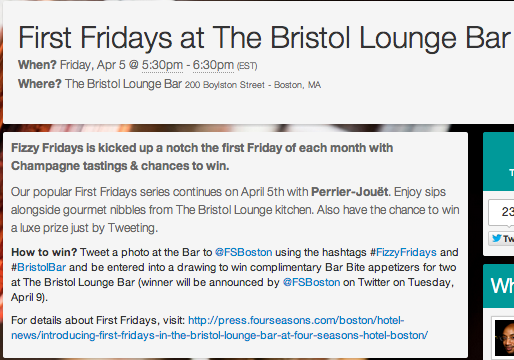Open the first @FSBoston mention link
The width and height of the screenshot is (514, 360).
click(243, 252)
